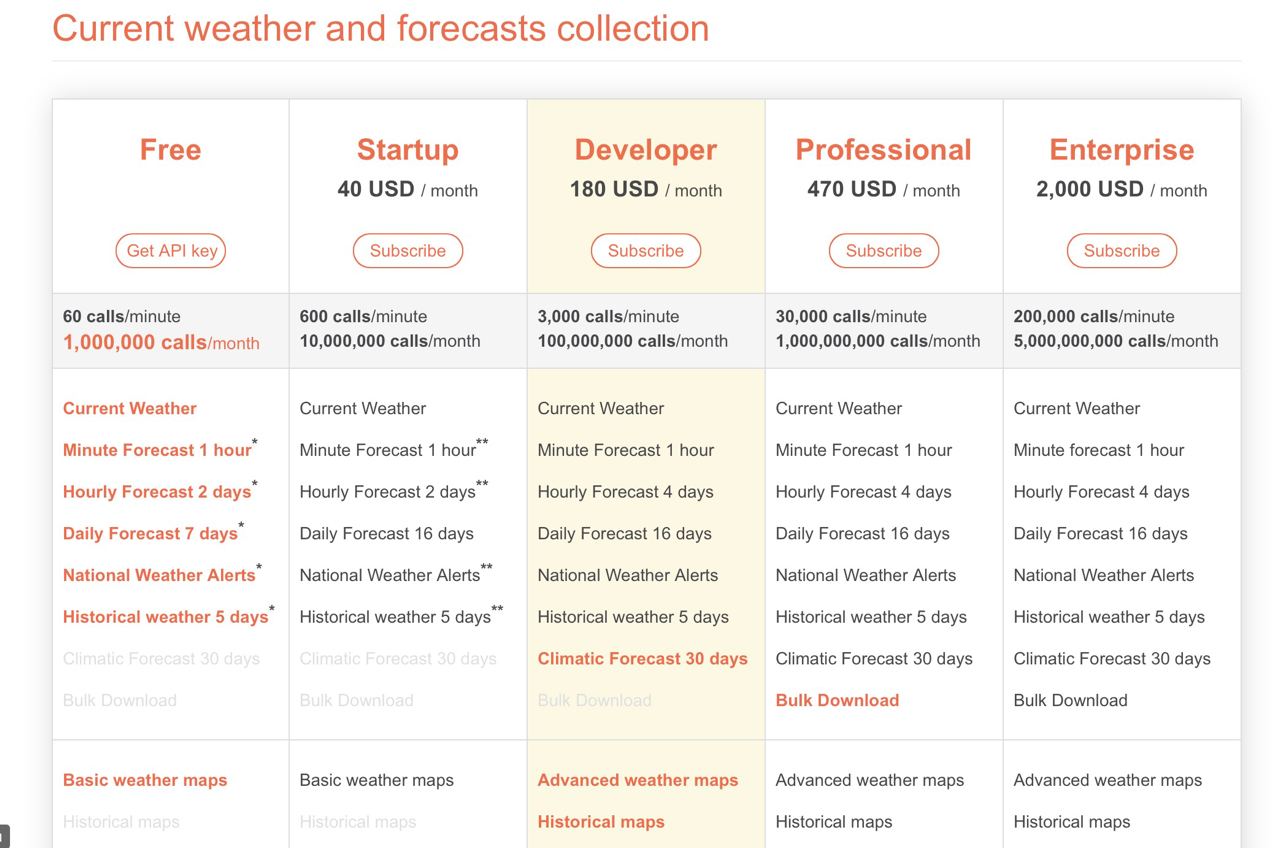Open Basic weather maps Free link
The image size is (1280, 848).
pos(145,780)
